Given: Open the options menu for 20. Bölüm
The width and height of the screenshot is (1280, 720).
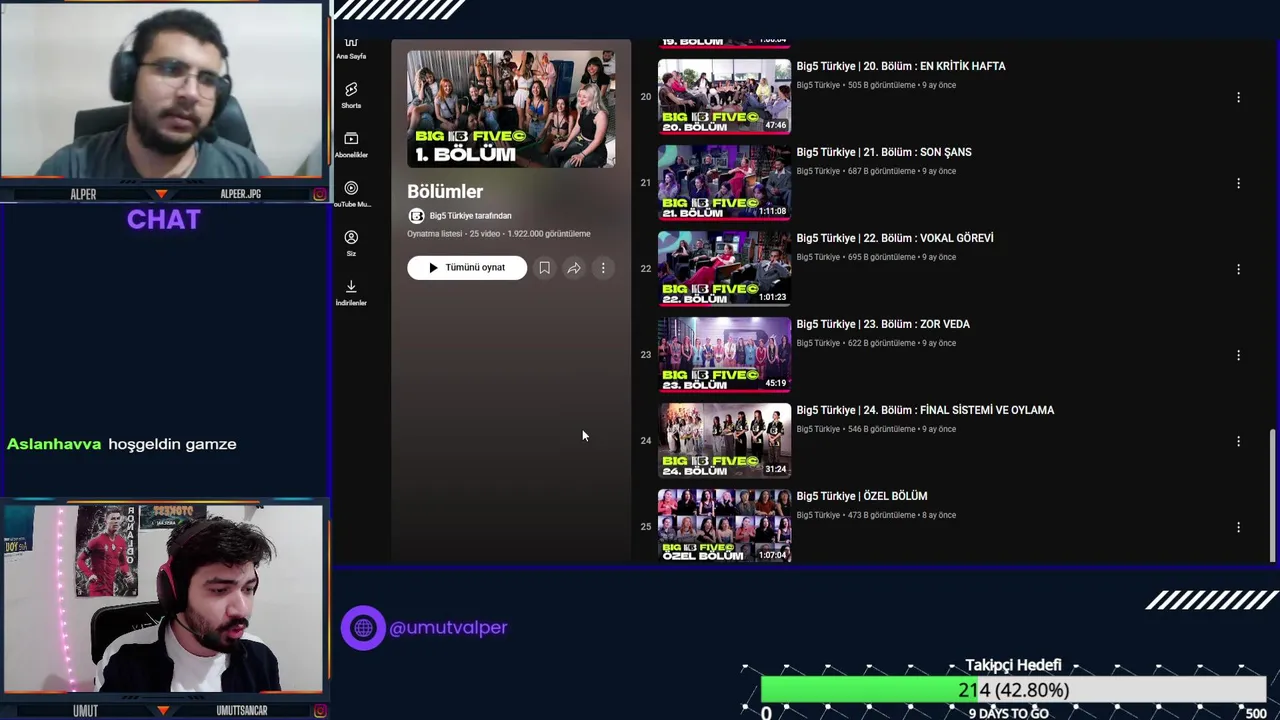Looking at the screenshot, I should coord(1238,97).
